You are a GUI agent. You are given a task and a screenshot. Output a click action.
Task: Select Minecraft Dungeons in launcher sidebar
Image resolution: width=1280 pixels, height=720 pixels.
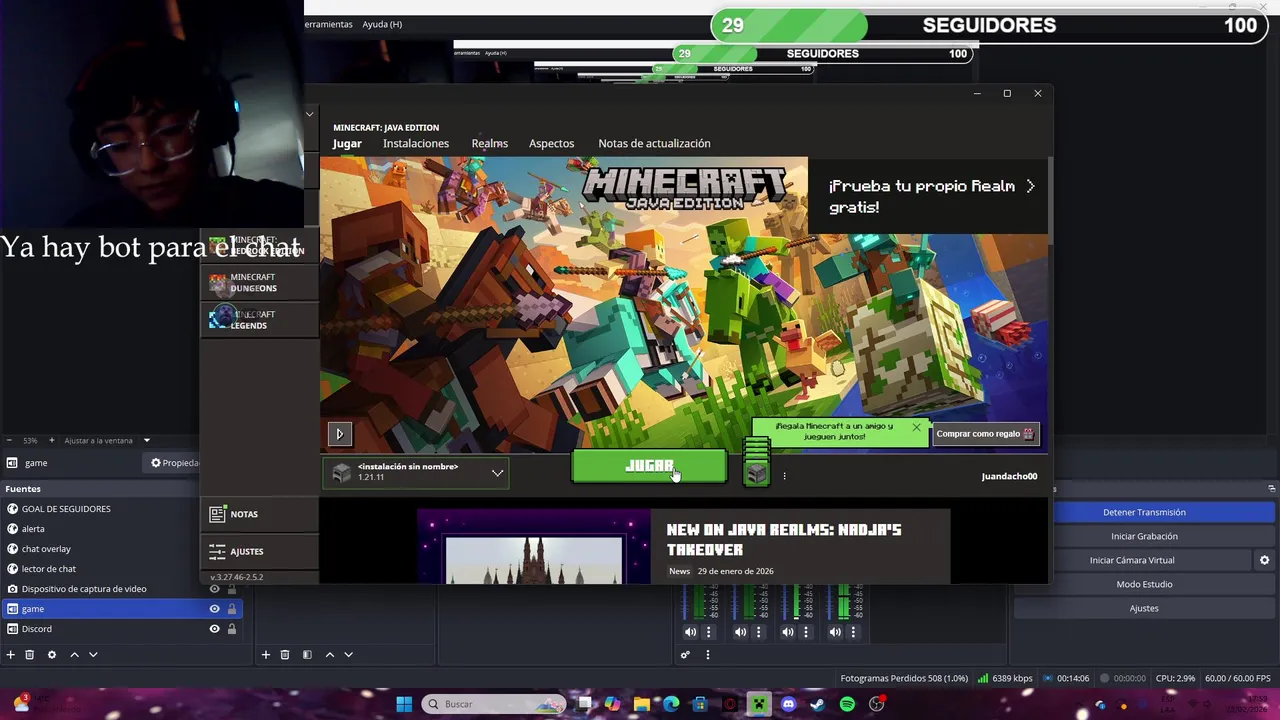[x=260, y=283]
